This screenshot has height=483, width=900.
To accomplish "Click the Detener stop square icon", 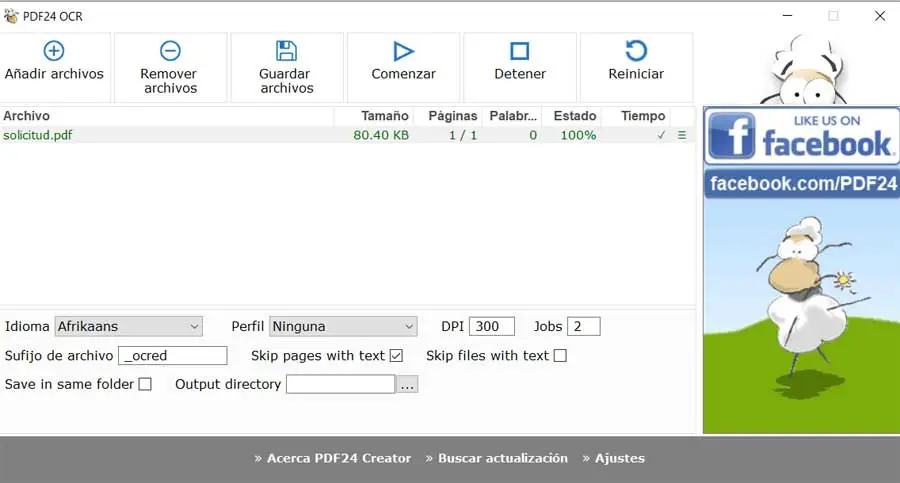I will click(x=520, y=51).
